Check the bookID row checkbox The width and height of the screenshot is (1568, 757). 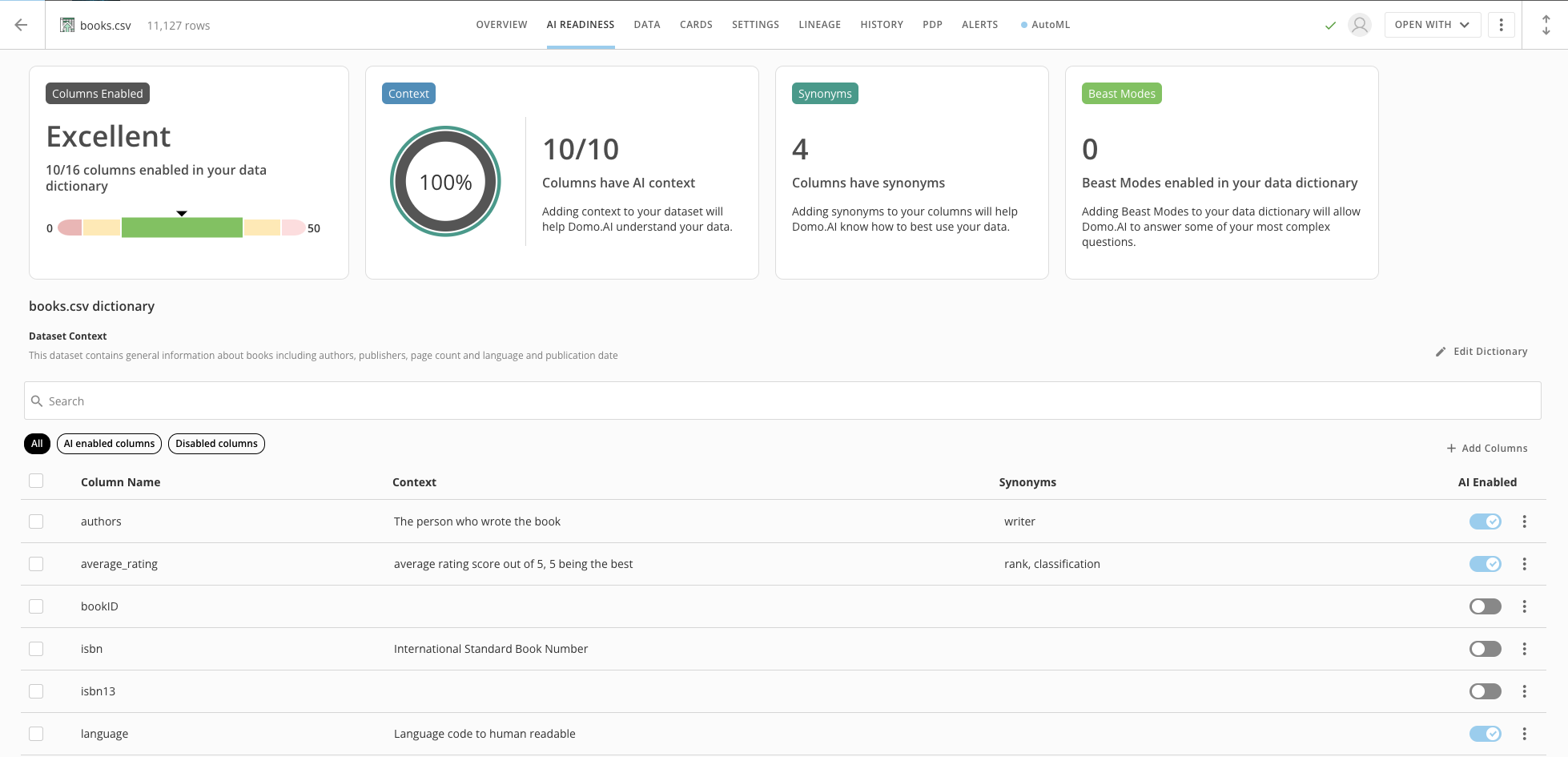tap(36, 606)
